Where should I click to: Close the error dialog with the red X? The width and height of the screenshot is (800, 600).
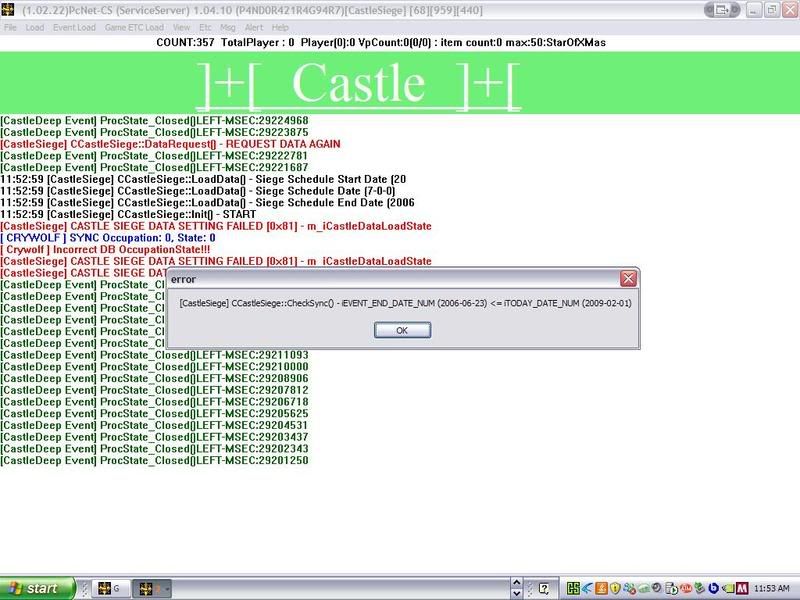click(x=628, y=279)
